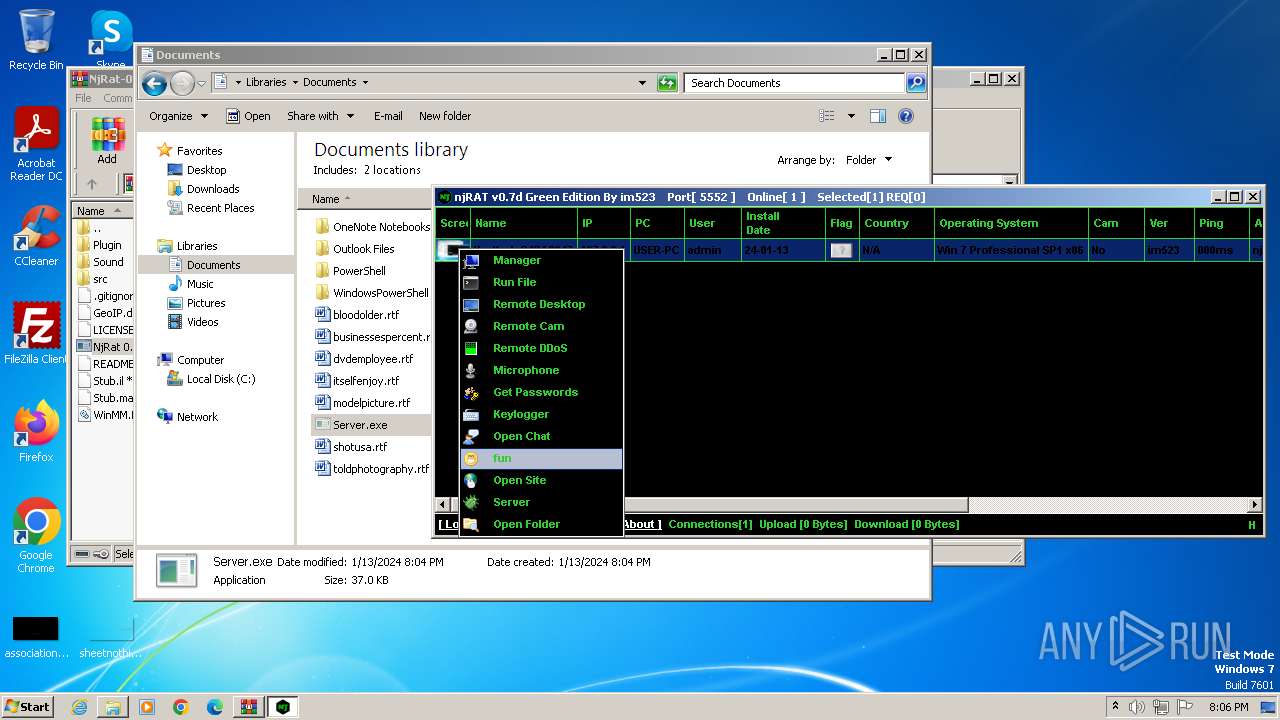Choose Remote Desktop menu entry
1280x720 pixels.
[541, 305]
